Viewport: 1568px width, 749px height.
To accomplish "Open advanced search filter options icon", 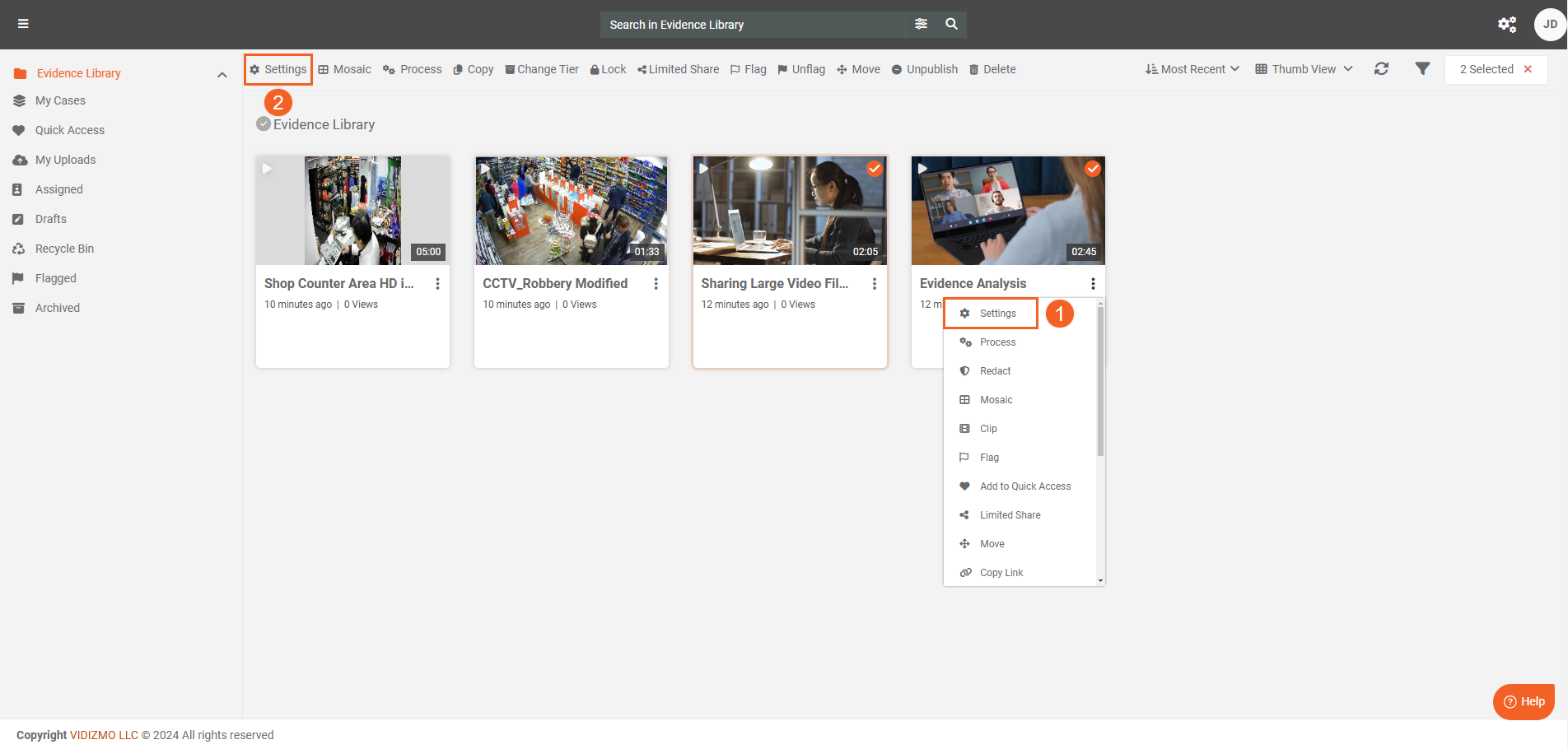I will [x=921, y=24].
